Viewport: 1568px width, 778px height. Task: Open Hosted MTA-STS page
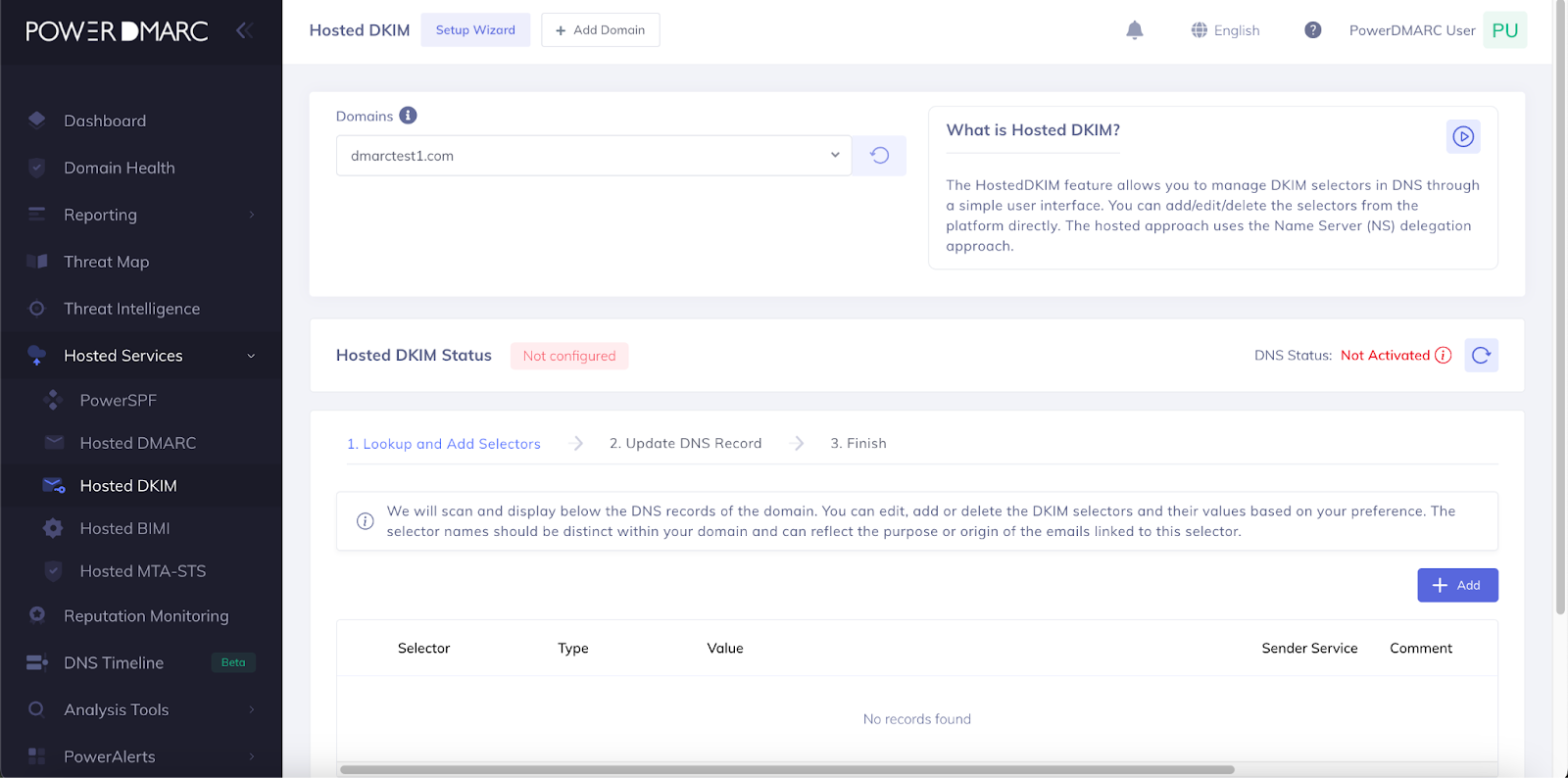point(143,571)
